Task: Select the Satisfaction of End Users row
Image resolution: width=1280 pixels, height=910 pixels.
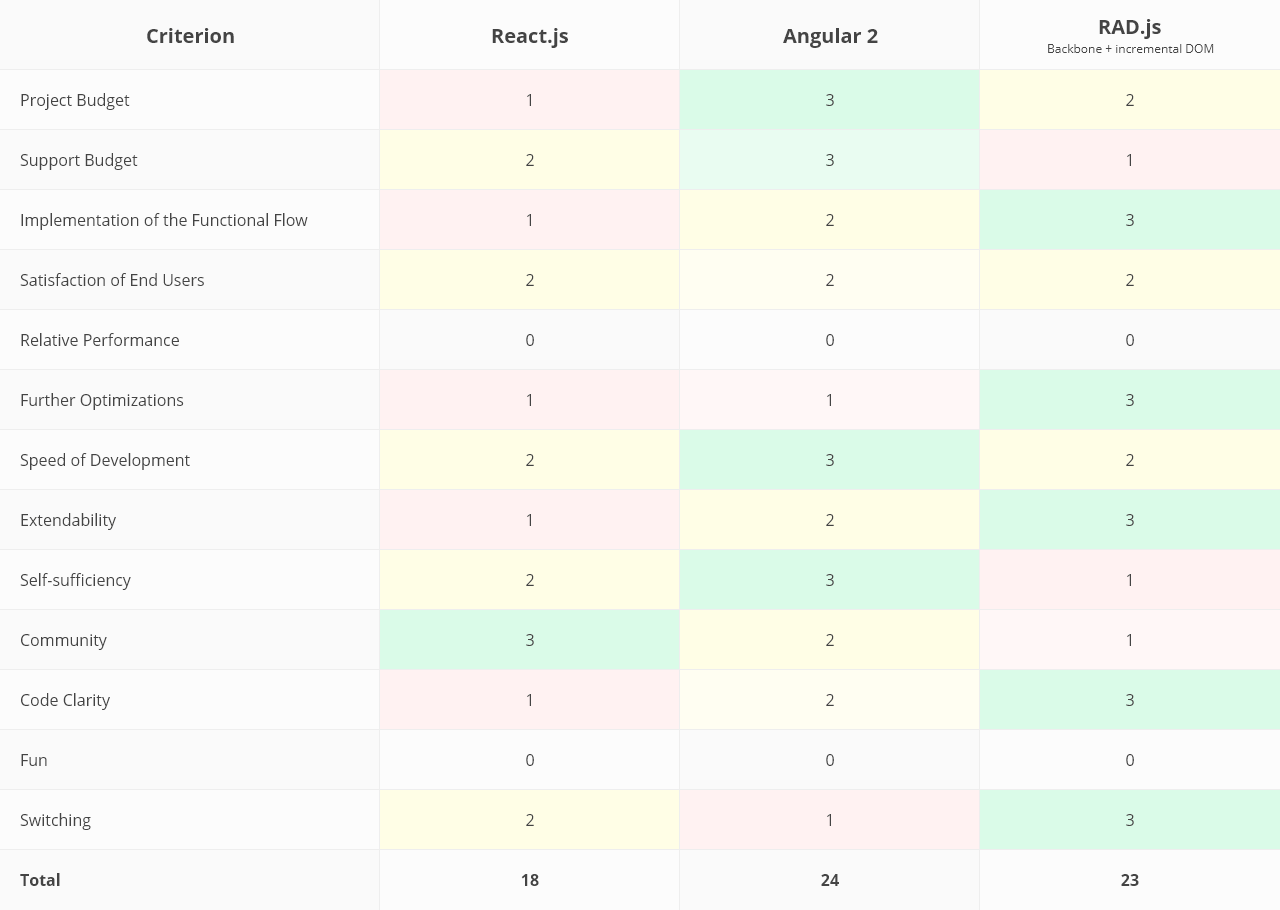Action: pos(112,280)
